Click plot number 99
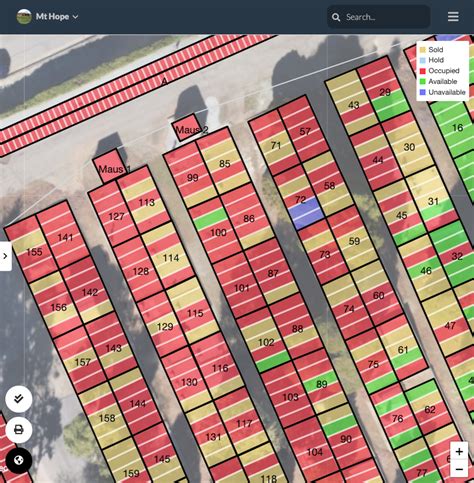This screenshot has width=474, height=483. click(193, 178)
